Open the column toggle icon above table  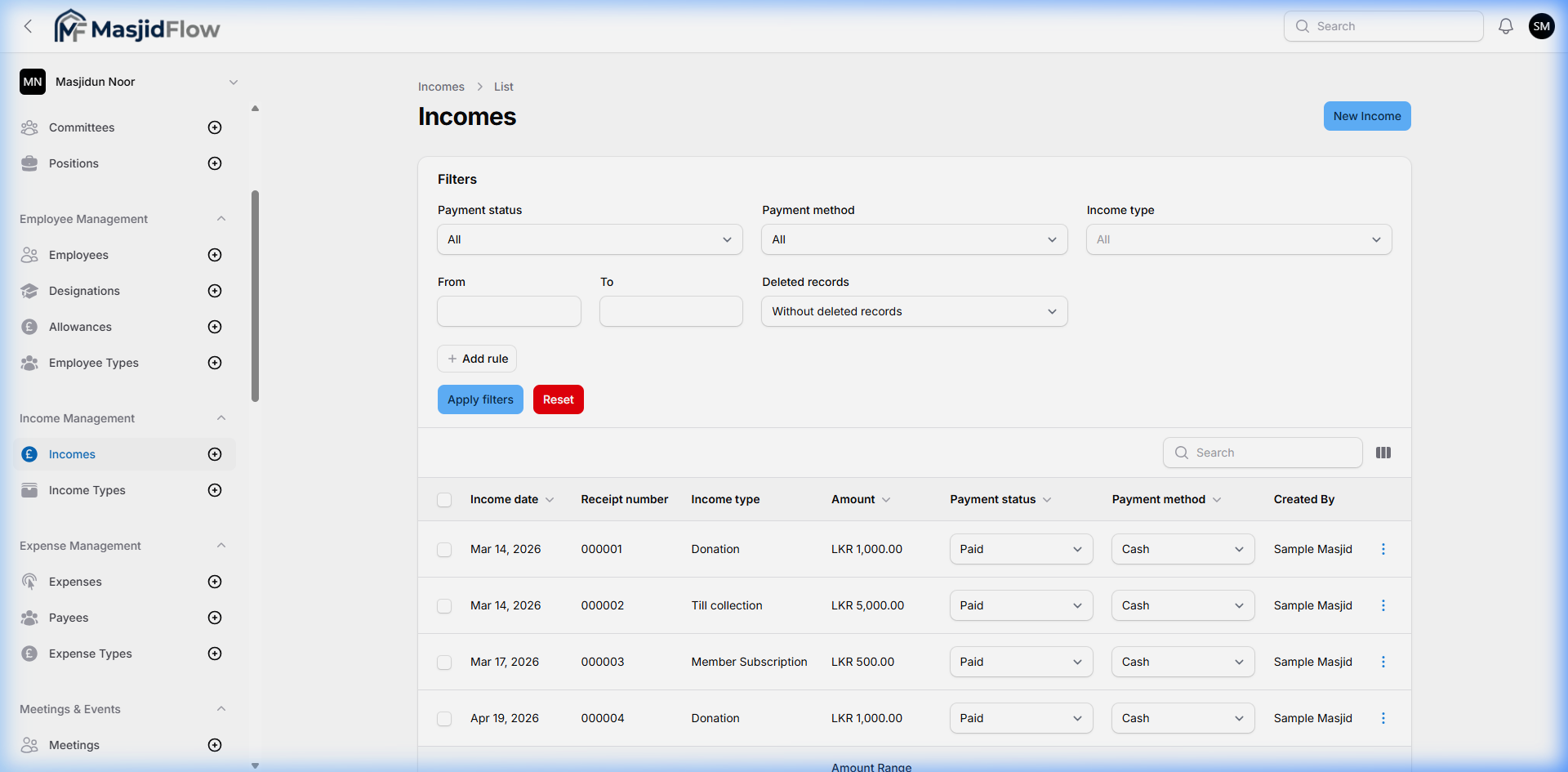pos(1383,453)
